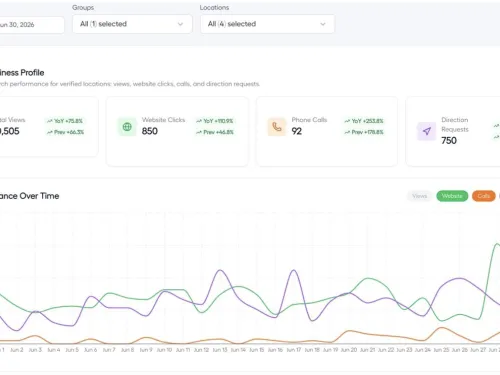The width and height of the screenshot is (500, 375).
Task: Click the Phone Calls YoY badge
Action: [364, 121]
